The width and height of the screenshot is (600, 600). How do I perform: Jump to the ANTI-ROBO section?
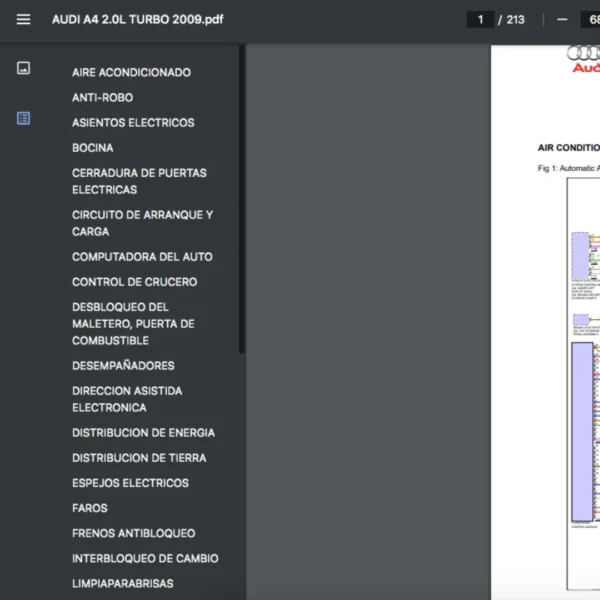pyautogui.click(x=102, y=98)
